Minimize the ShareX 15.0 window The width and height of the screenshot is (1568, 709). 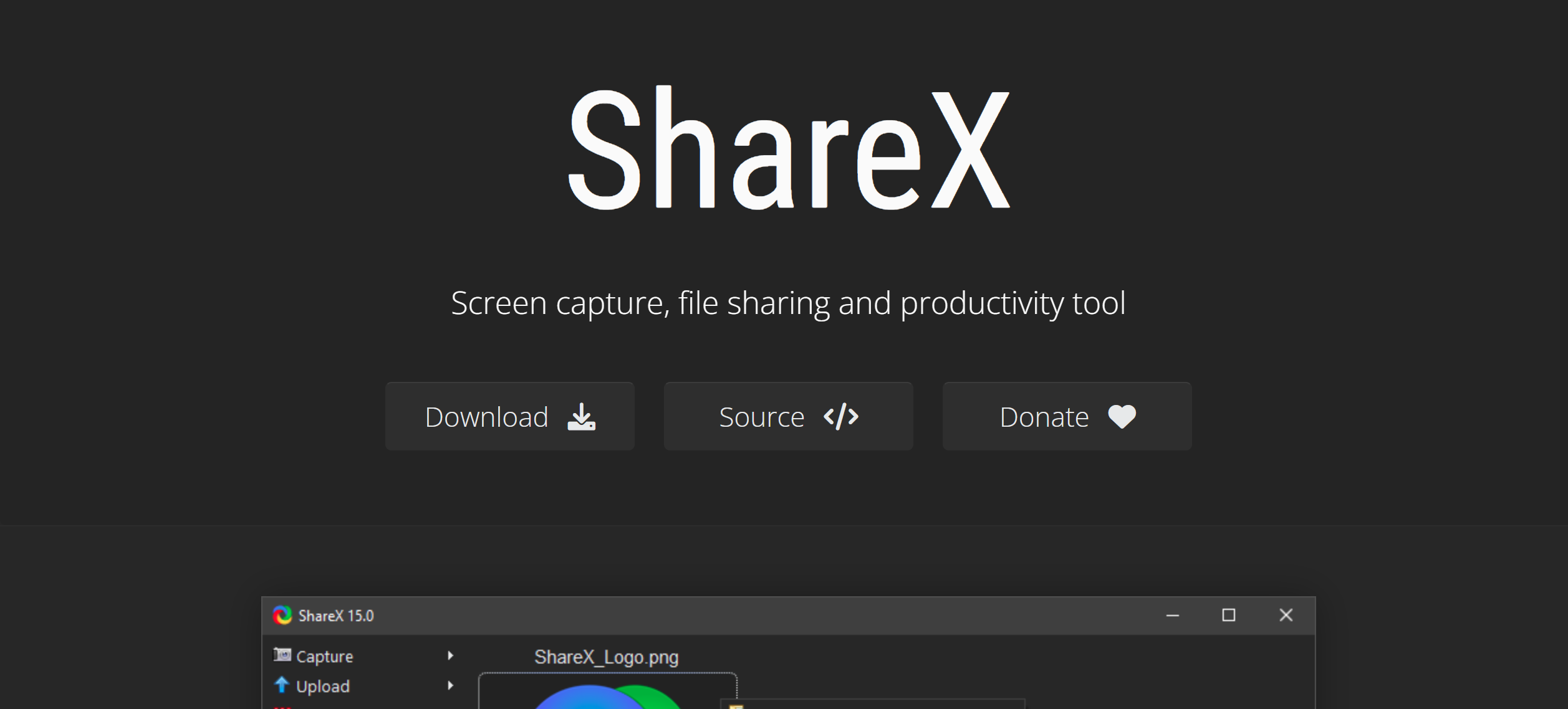[1172, 615]
